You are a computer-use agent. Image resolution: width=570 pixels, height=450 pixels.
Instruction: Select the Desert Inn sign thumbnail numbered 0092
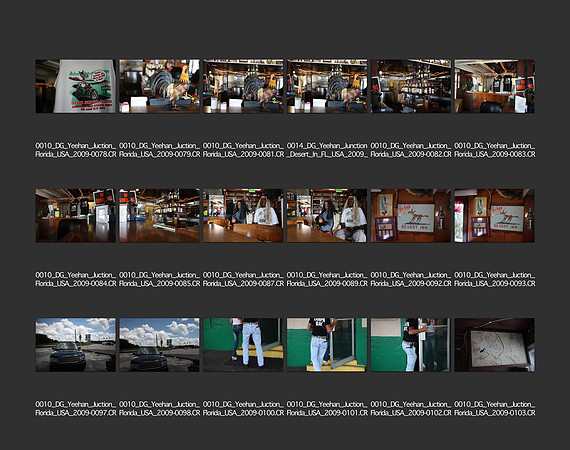point(411,216)
